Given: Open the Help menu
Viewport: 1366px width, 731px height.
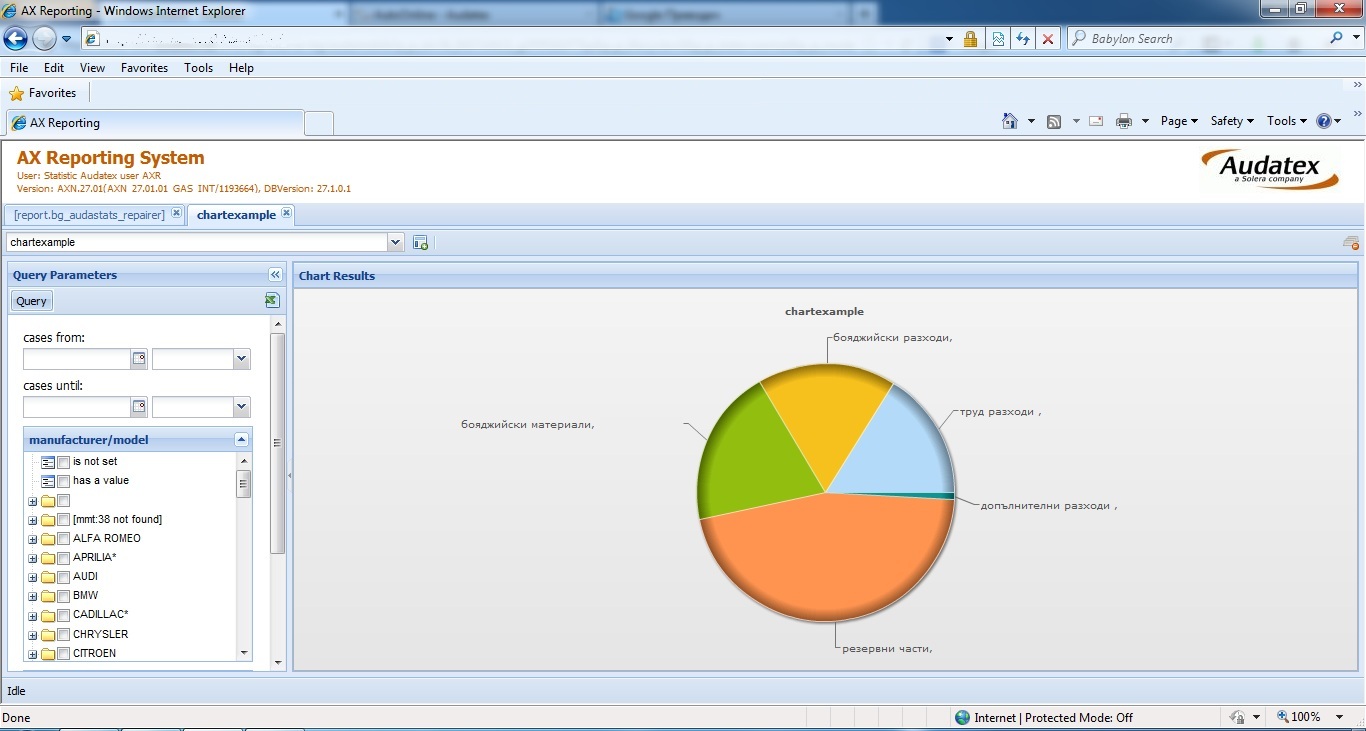Looking at the screenshot, I should (x=241, y=68).
